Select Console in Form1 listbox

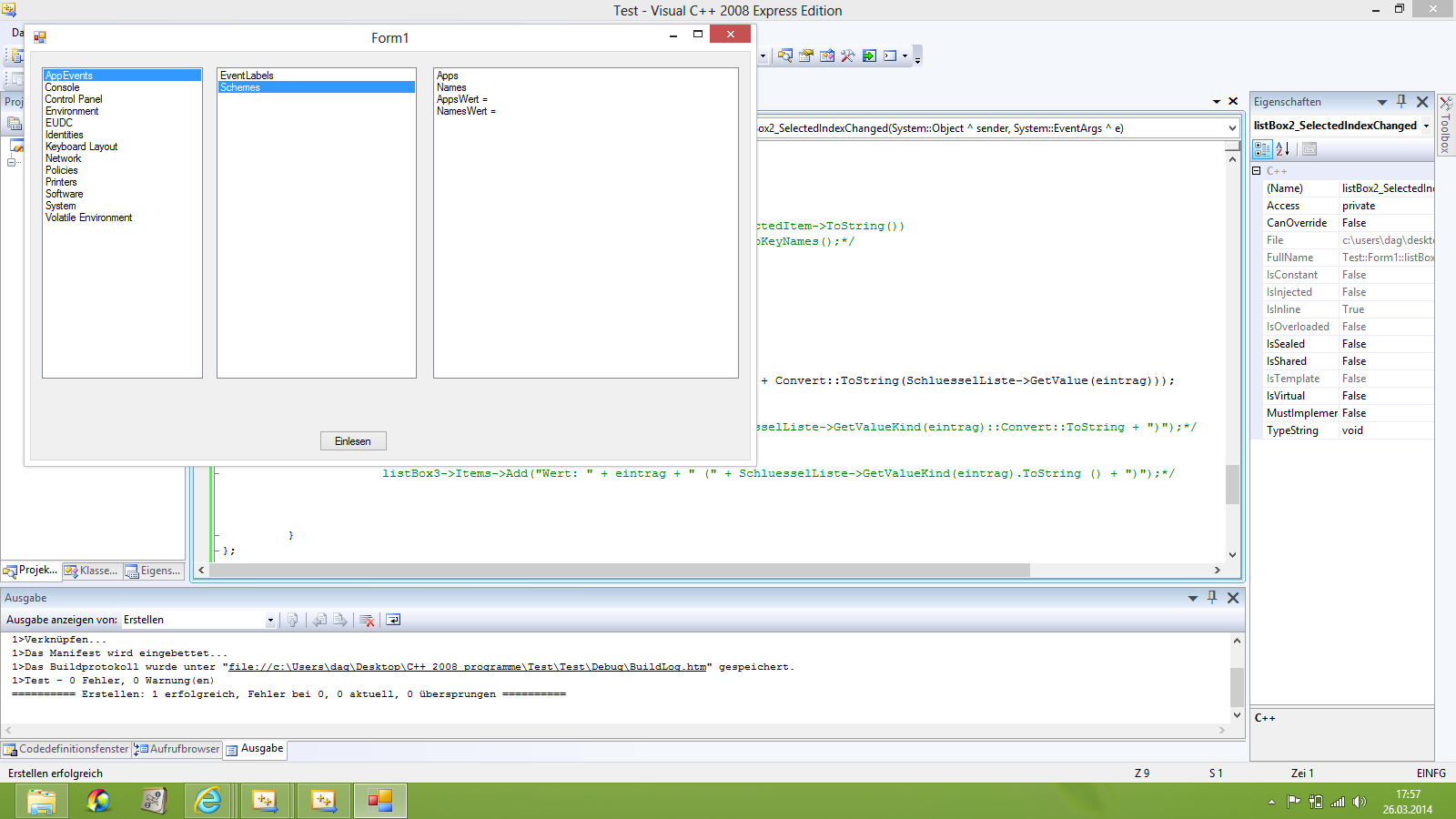coord(122,87)
